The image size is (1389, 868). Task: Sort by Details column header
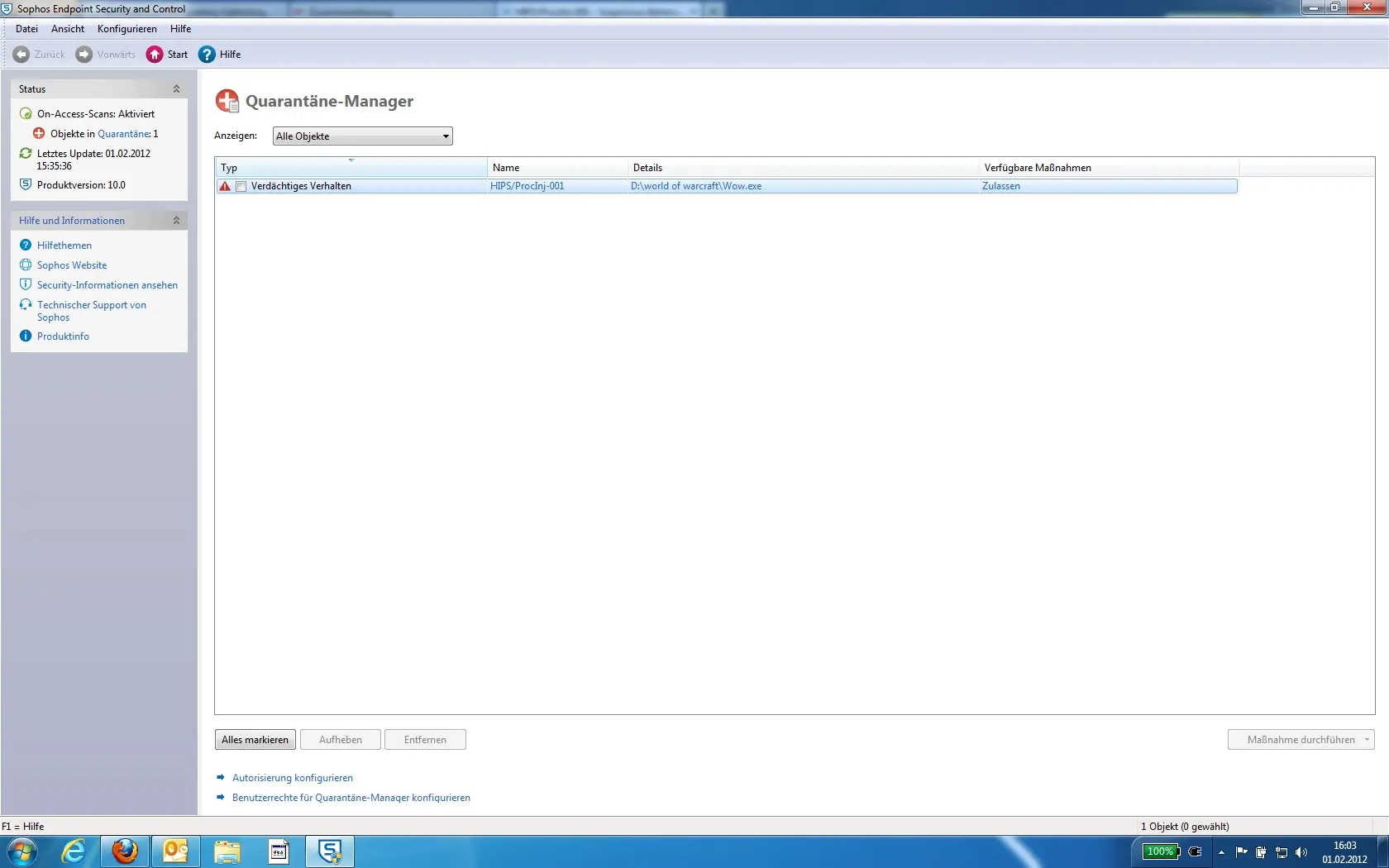pyautogui.click(x=803, y=167)
